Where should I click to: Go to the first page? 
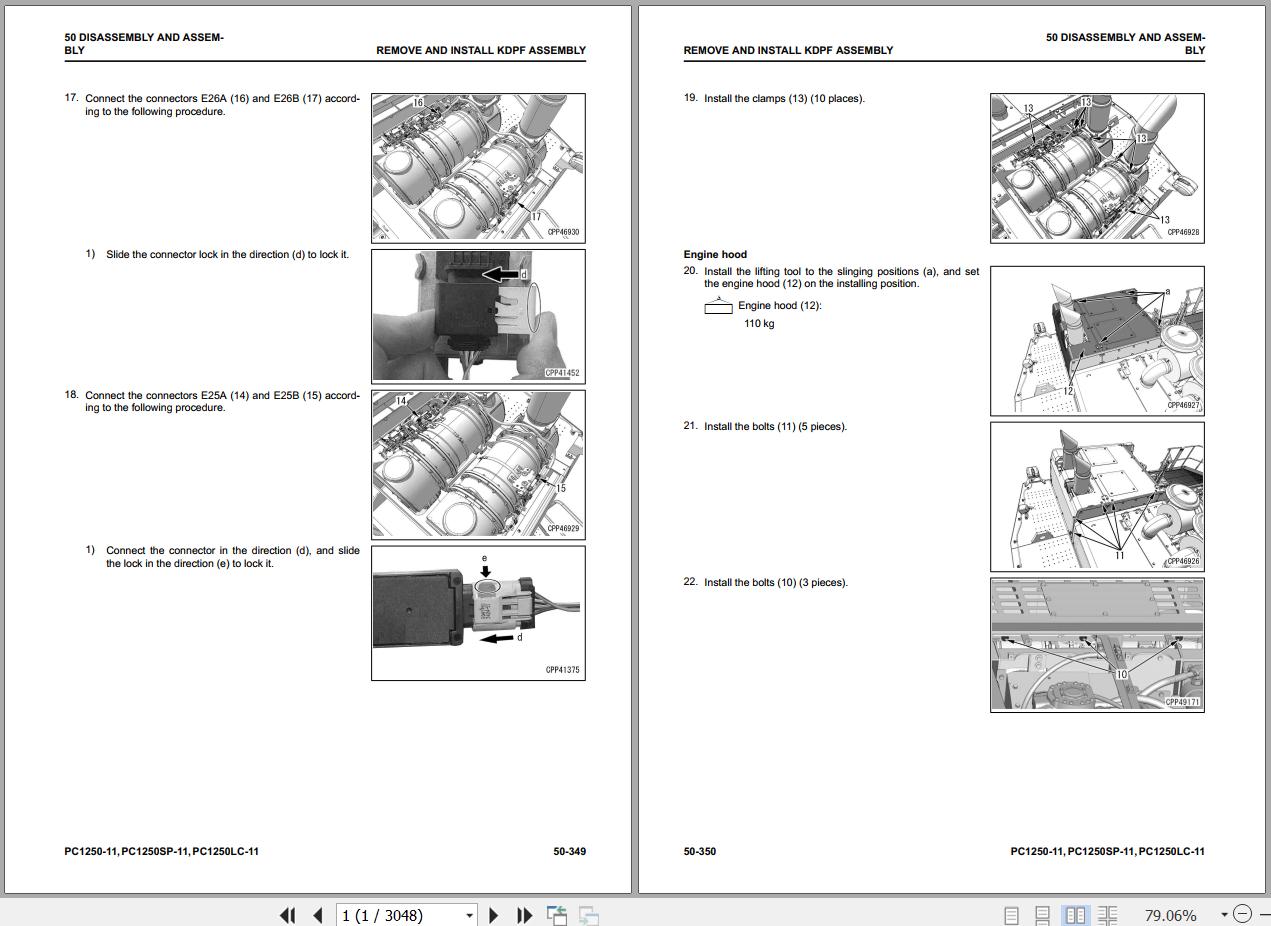coord(288,914)
